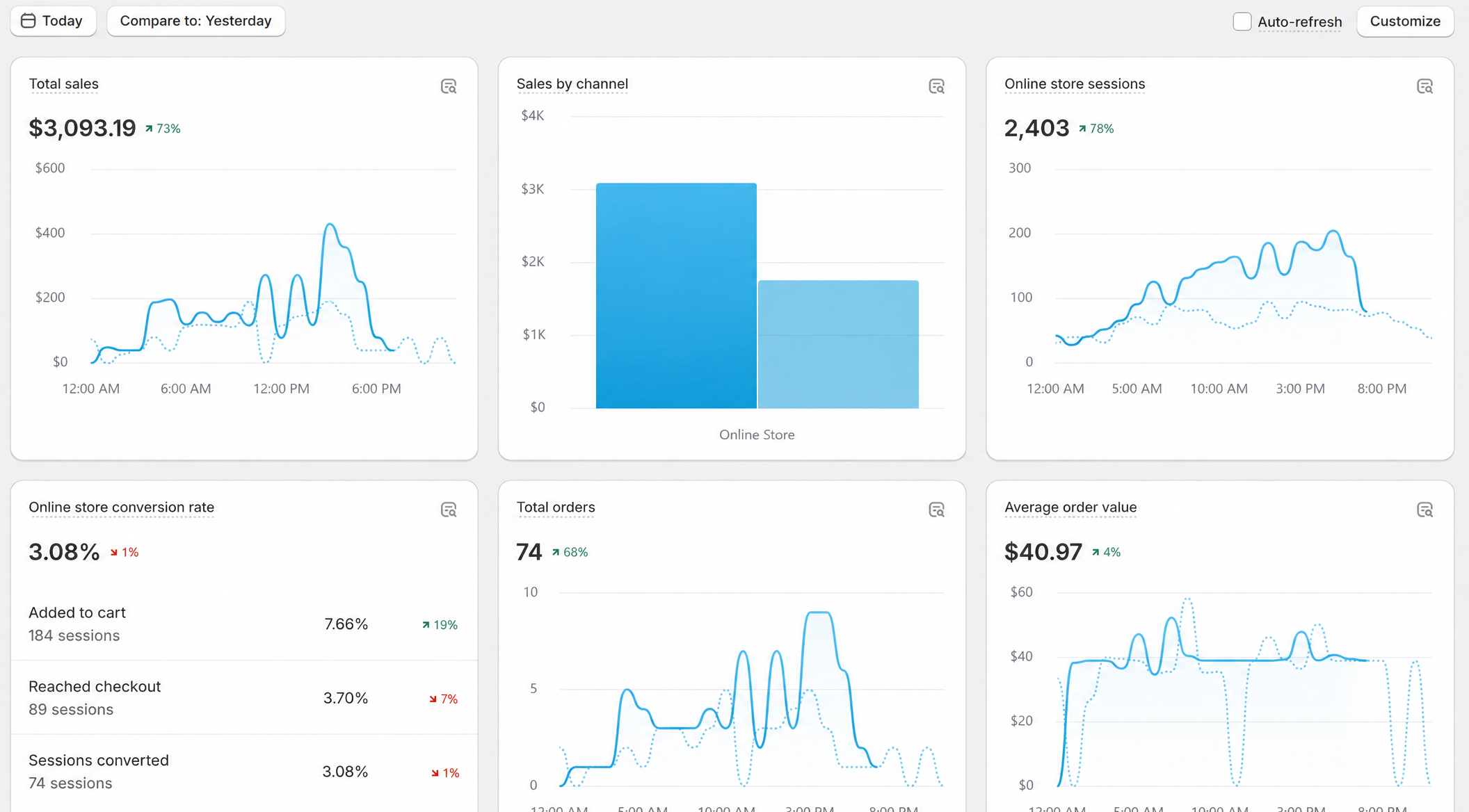Viewport: 1469px width, 812px height.
Task: Click the 2,403 sessions value
Action: coord(1036,128)
